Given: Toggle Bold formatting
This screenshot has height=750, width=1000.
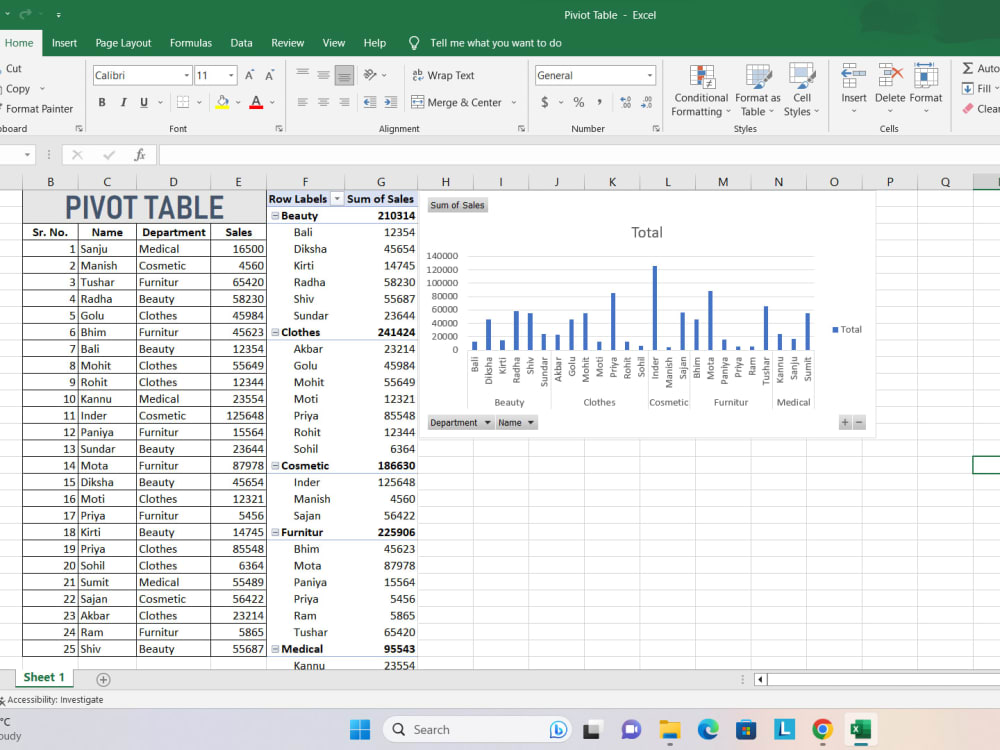Looking at the screenshot, I should pos(102,102).
